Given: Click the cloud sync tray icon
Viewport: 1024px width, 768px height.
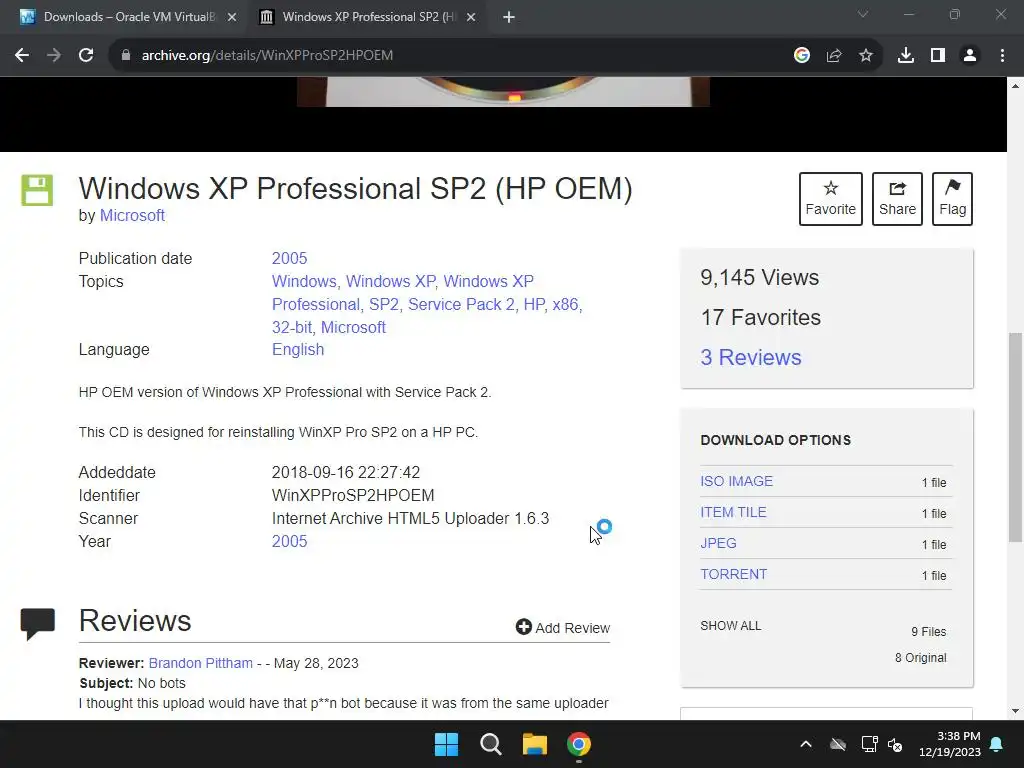Looking at the screenshot, I should click(838, 744).
